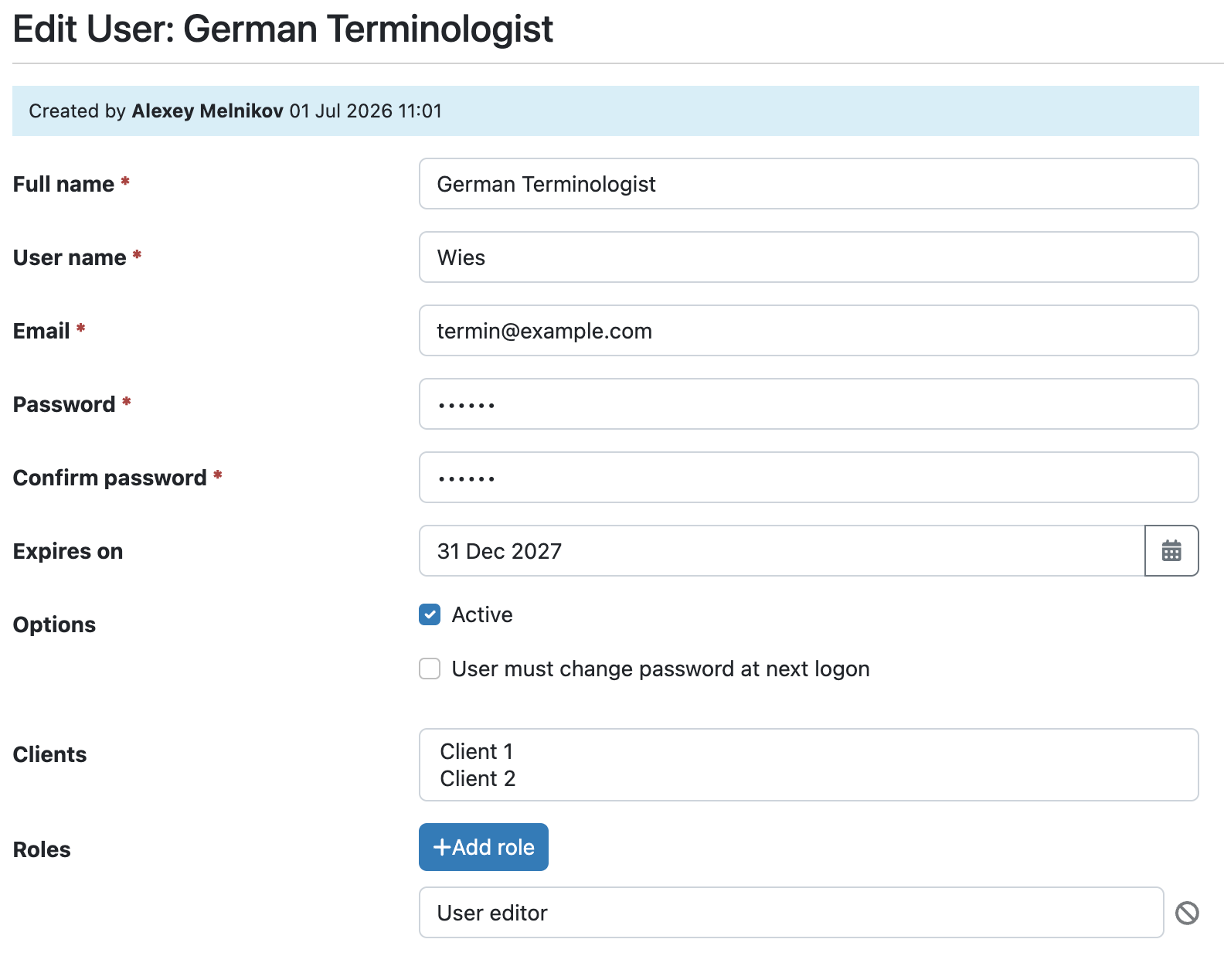The image size is (1224, 980).
Task: Click the Password label
Action: click(64, 404)
